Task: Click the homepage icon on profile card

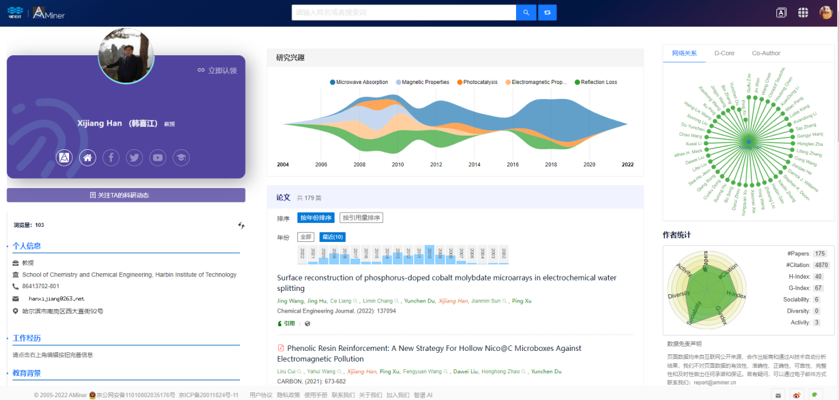Action: 88,158
